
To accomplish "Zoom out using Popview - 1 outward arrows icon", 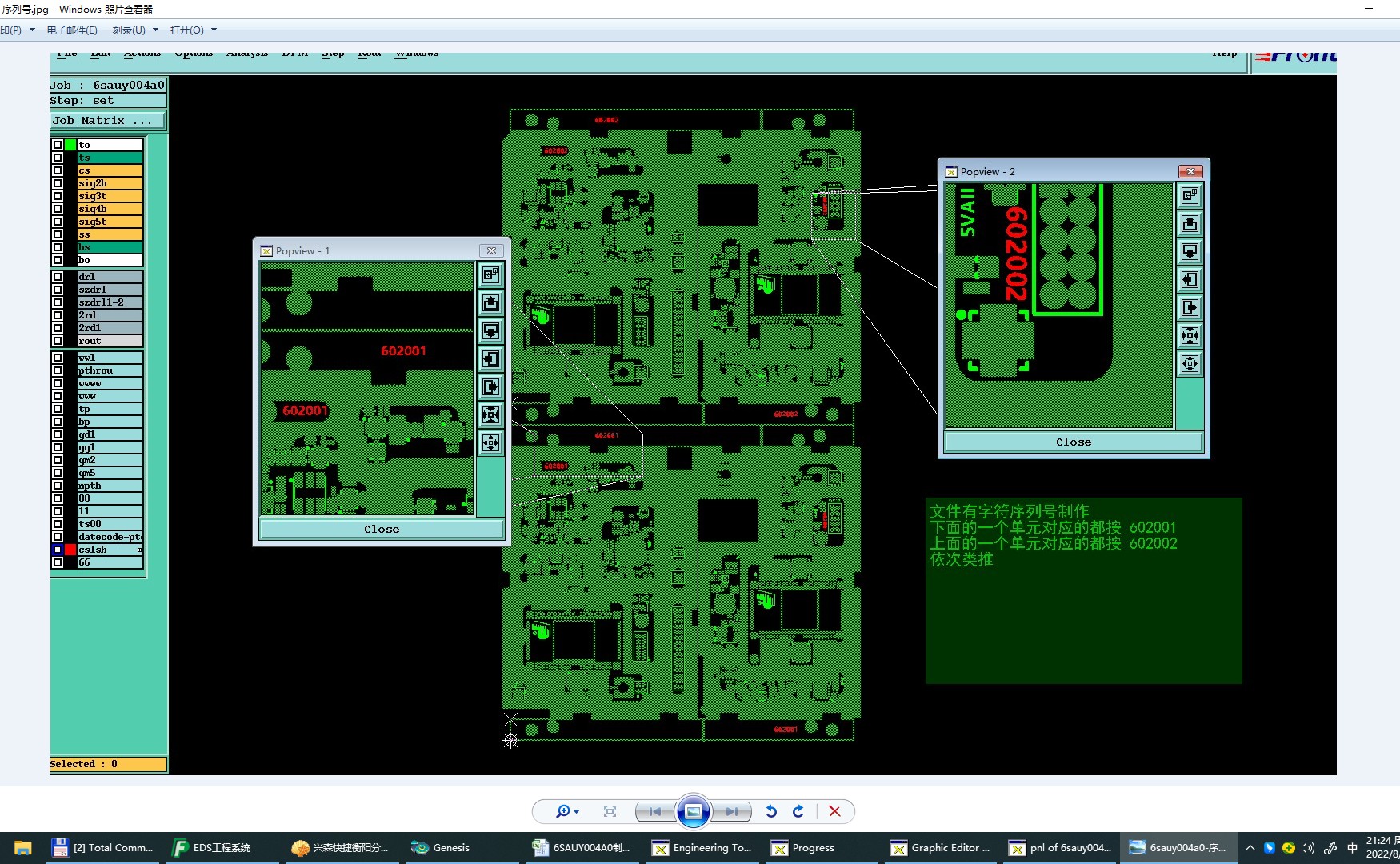I will tap(491, 442).
